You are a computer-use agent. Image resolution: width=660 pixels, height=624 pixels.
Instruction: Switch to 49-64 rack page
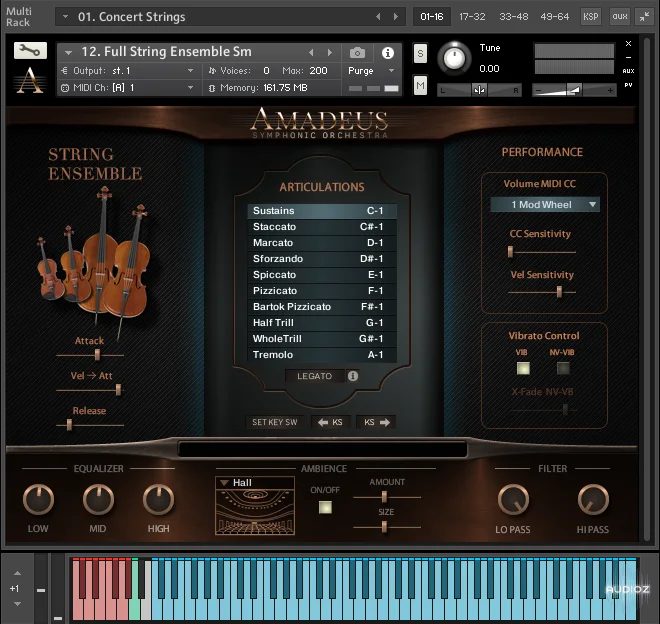[x=554, y=16]
